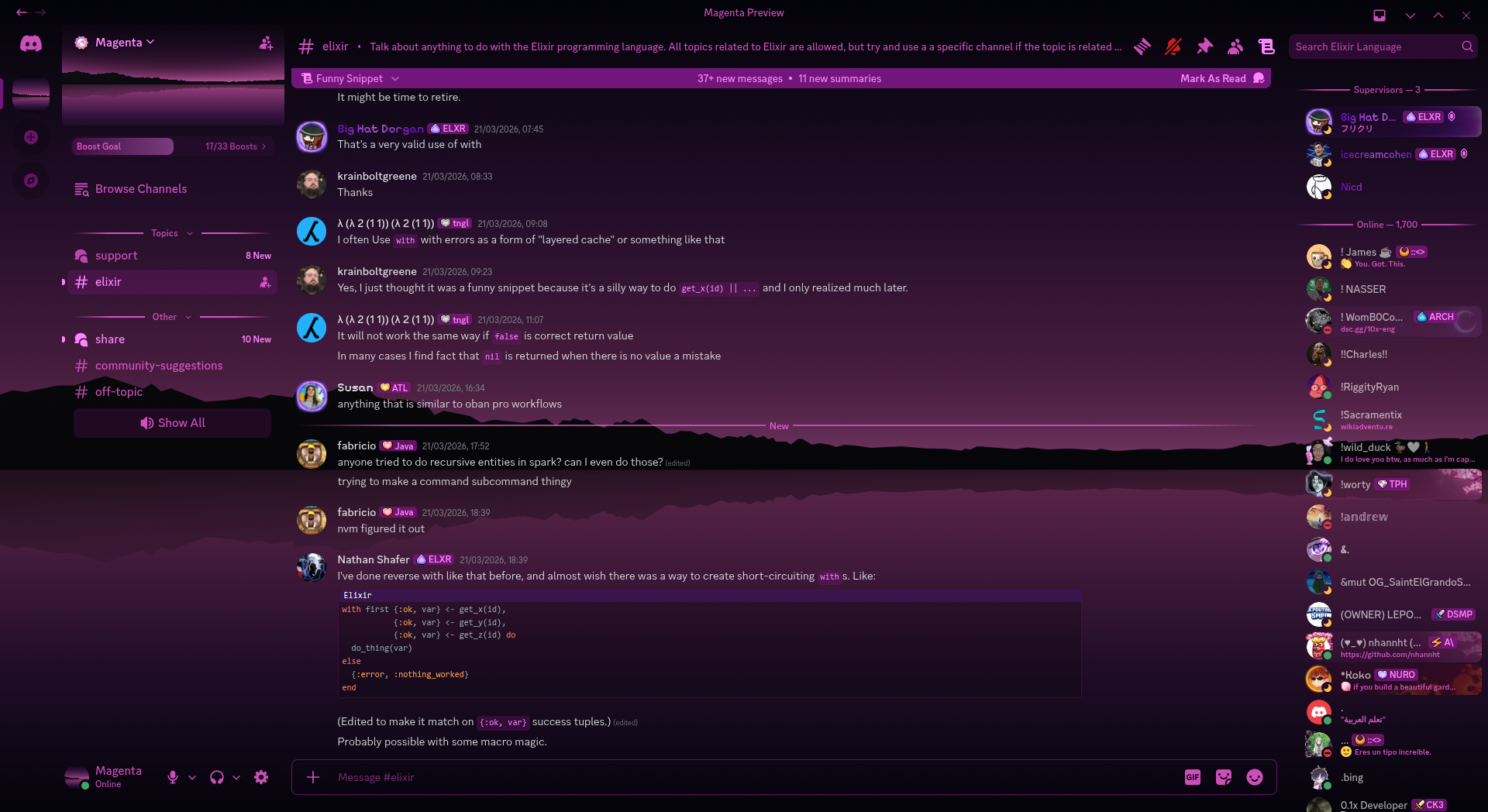
Task: Open the community-suggestions channel
Action: (x=172, y=366)
